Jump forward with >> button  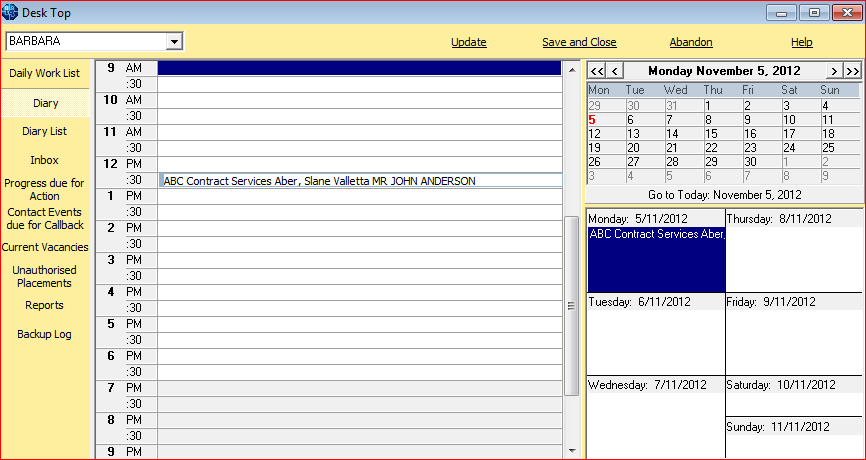853,71
